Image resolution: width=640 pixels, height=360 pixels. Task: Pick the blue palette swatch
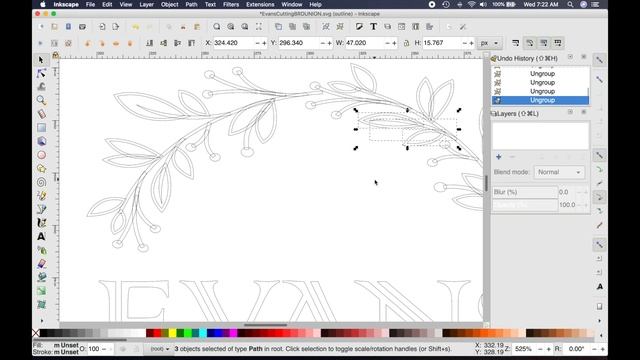(x=218, y=333)
